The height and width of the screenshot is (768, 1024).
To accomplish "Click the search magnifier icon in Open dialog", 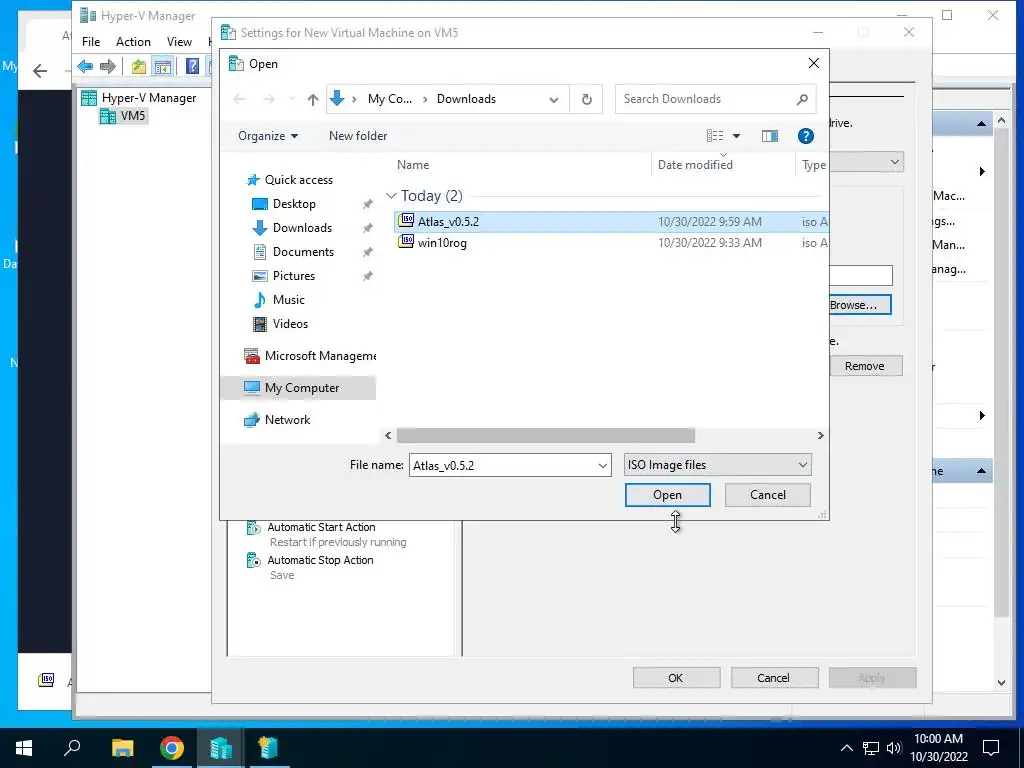I will 802,99.
